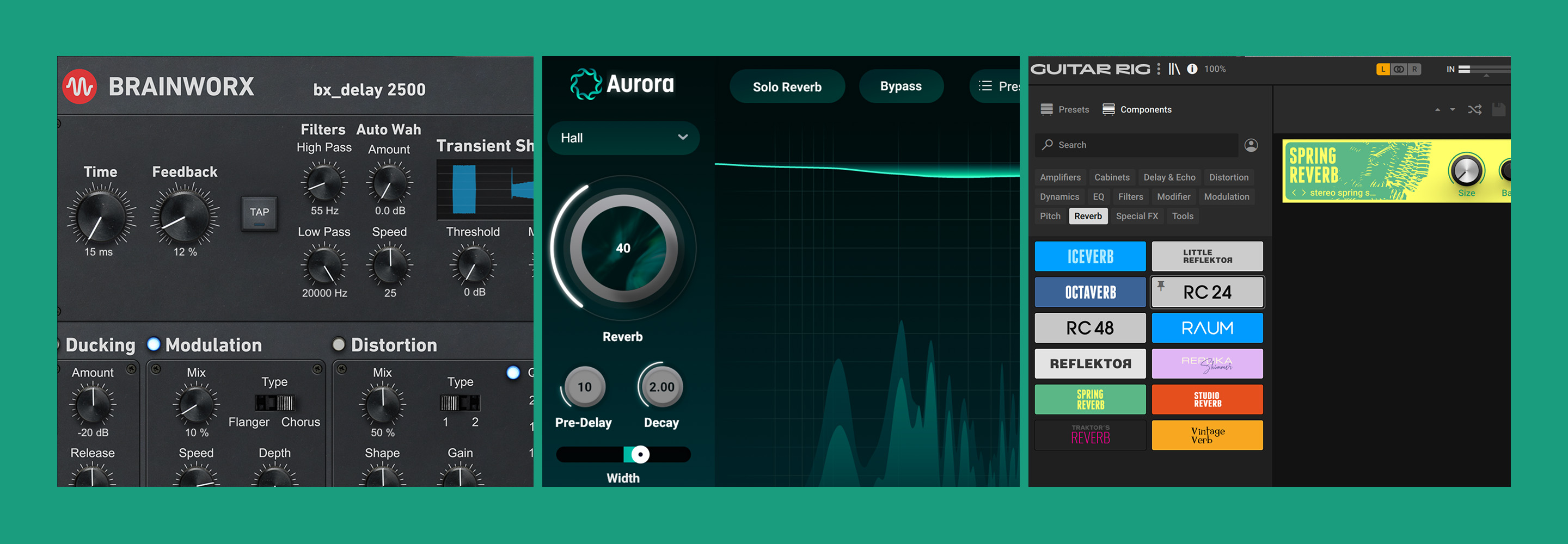This screenshot has width=1568, height=544.
Task: Click the Spring Reverb Size knob
Action: [x=1466, y=170]
